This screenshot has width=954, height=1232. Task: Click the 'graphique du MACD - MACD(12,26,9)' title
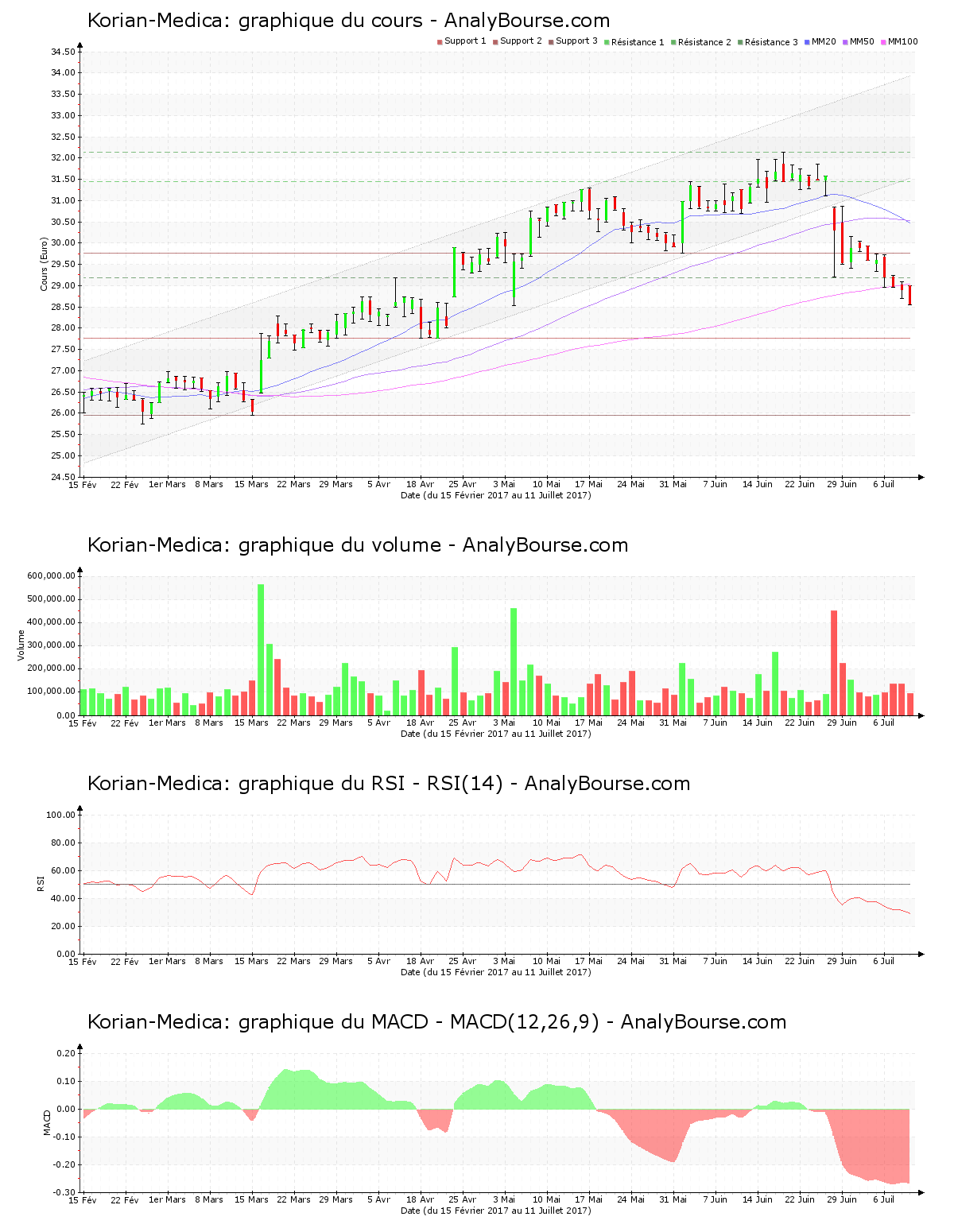(x=436, y=1022)
